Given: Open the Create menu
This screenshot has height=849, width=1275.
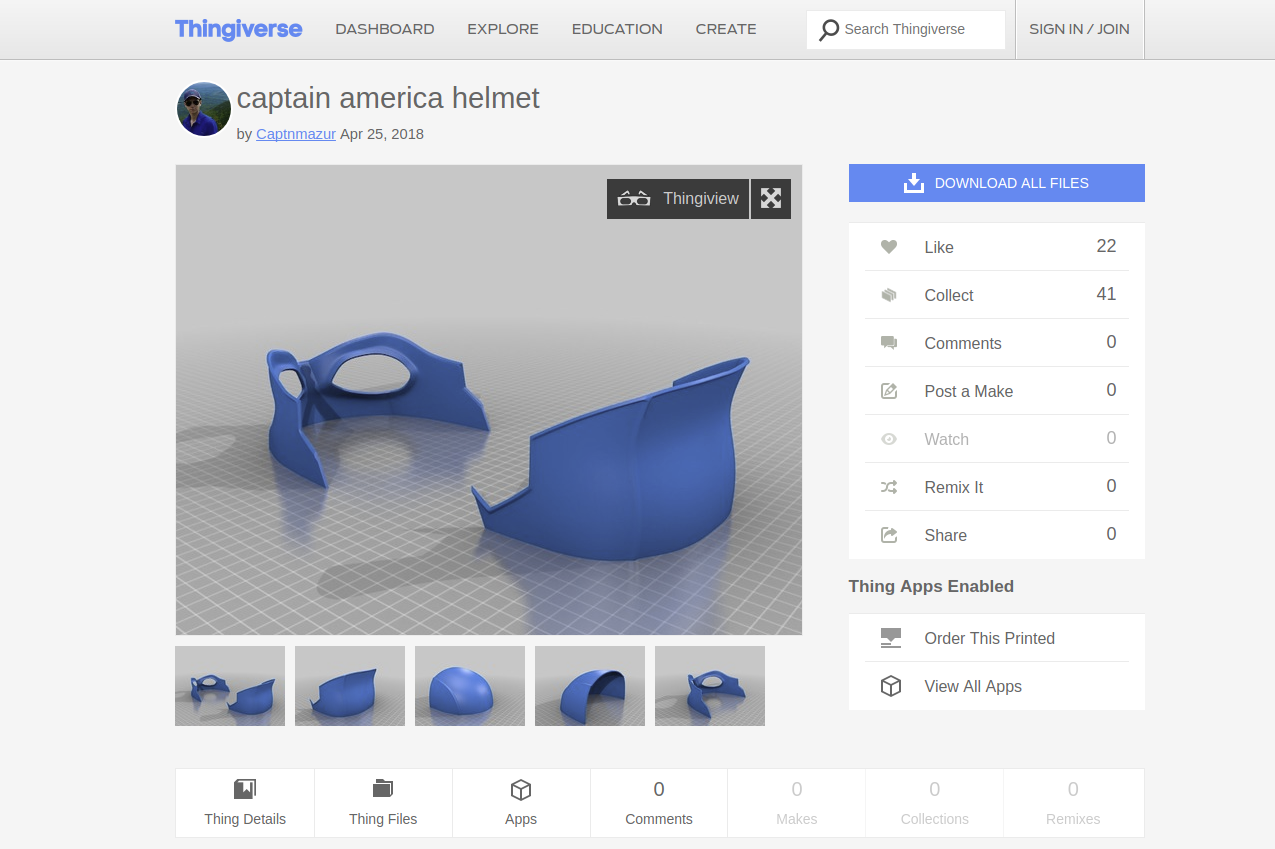Looking at the screenshot, I should point(726,29).
